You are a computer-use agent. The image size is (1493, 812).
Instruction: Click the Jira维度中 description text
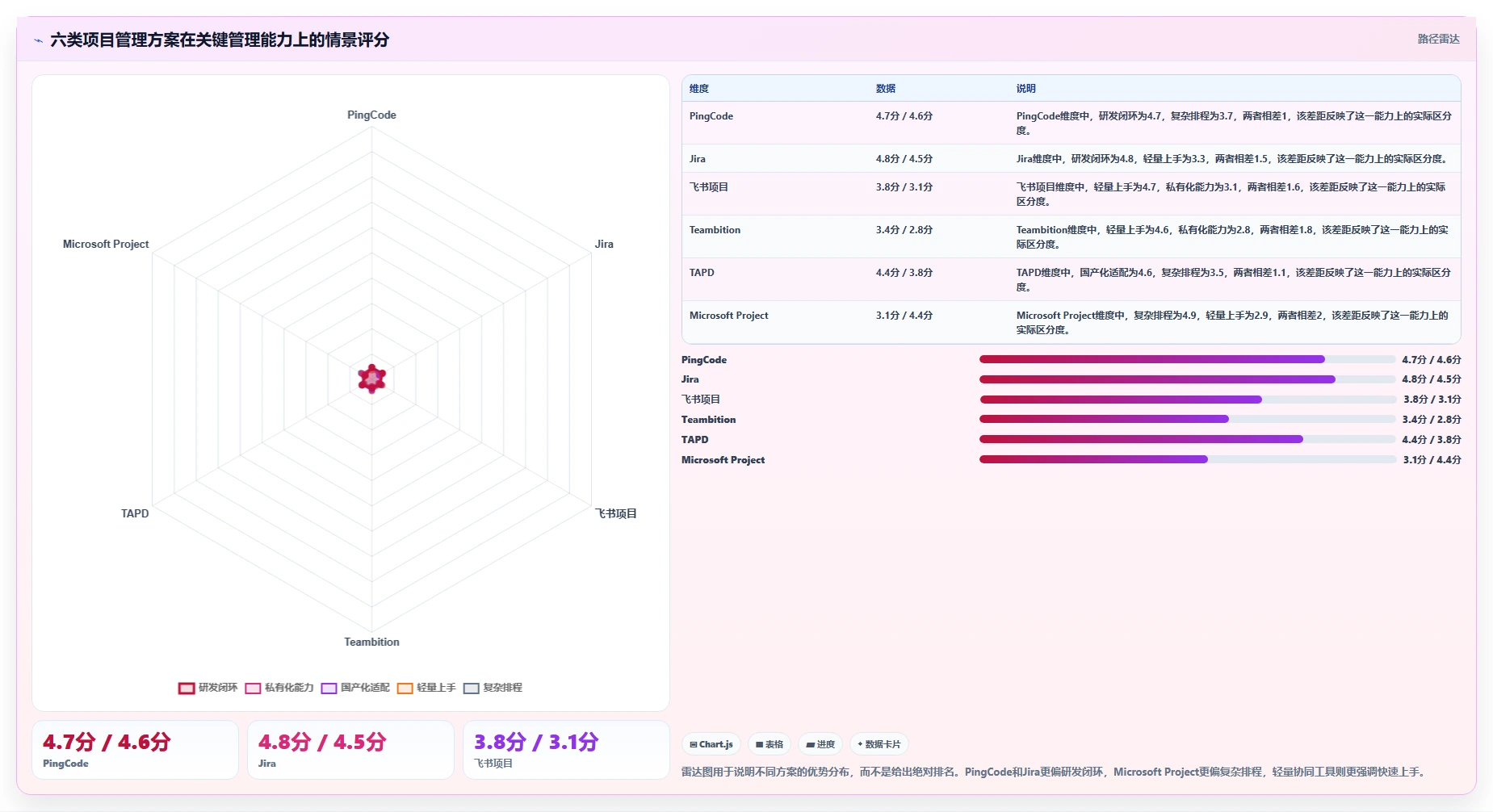pyautogui.click(x=1232, y=159)
